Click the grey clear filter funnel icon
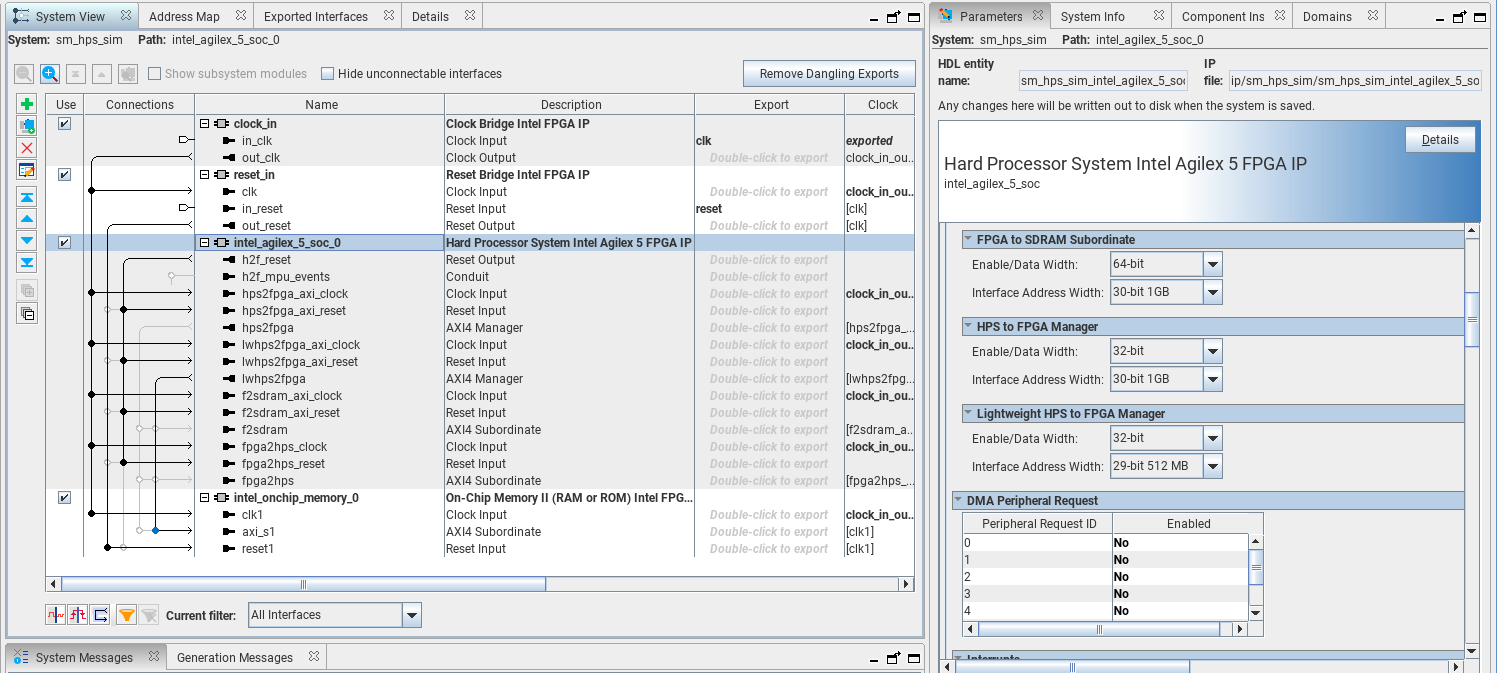The width and height of the screenshot is (1497, 673). [149, 615]
